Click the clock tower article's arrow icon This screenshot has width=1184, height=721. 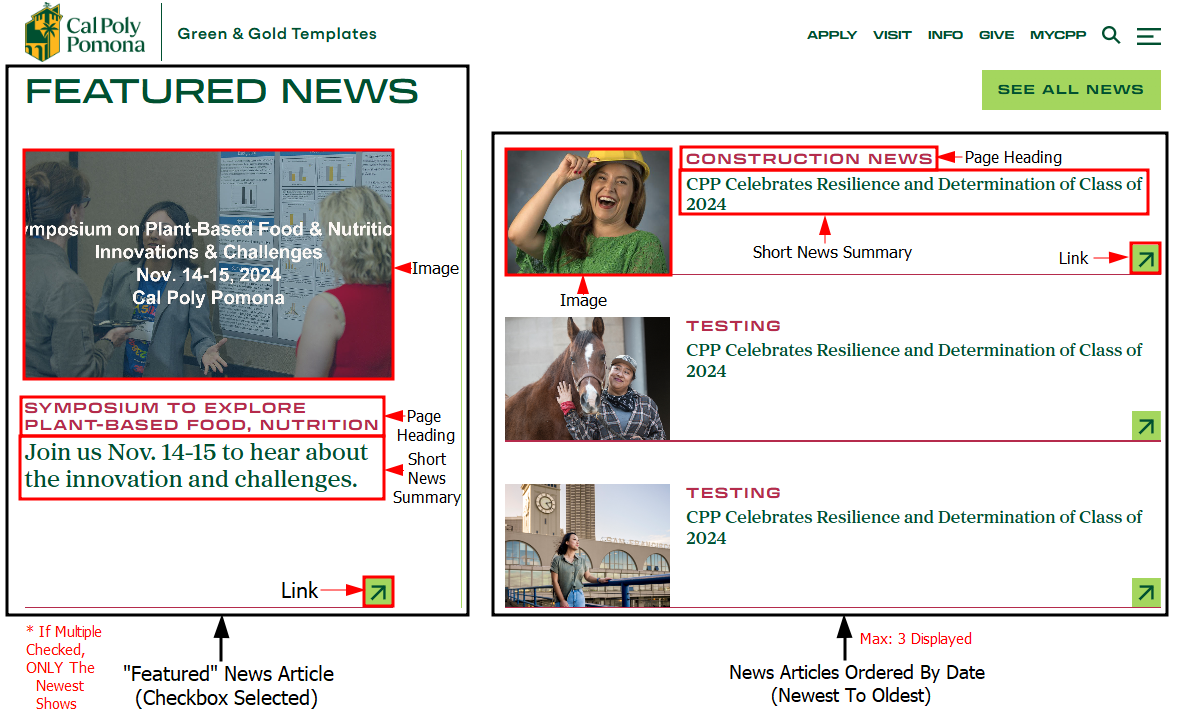[1146, 592]
